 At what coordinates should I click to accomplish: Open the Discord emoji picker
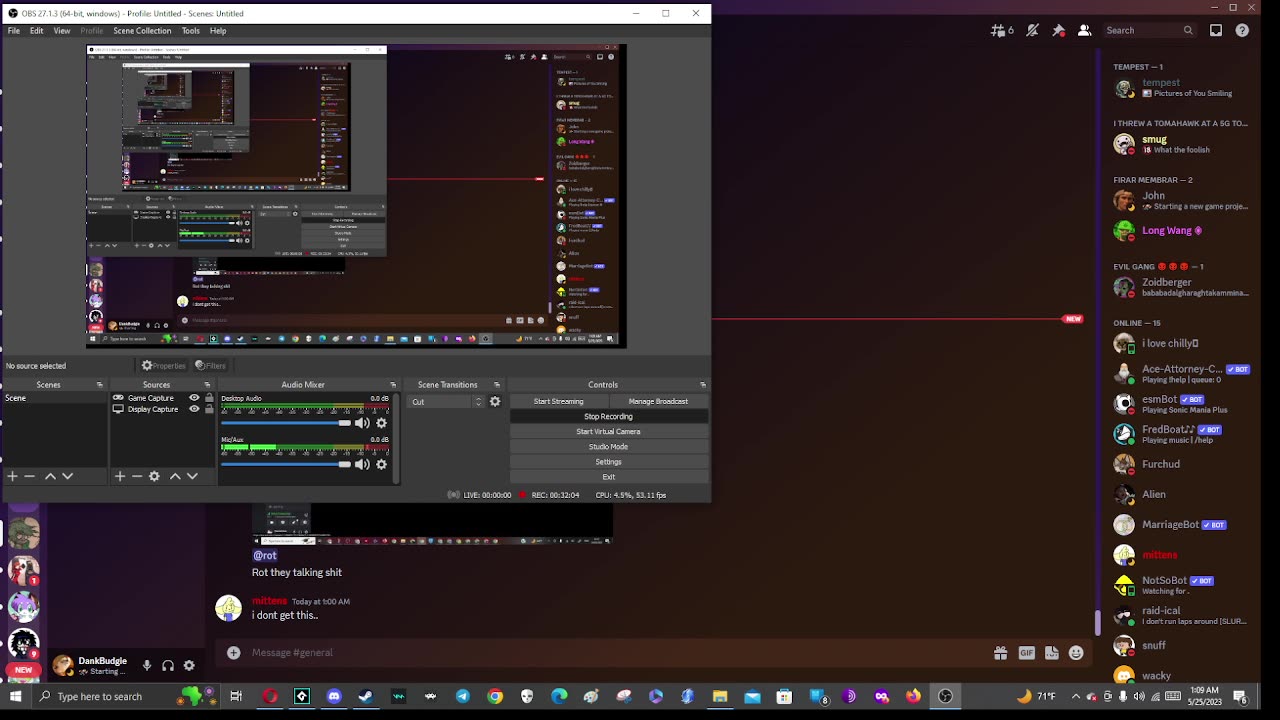(1076, 653)
